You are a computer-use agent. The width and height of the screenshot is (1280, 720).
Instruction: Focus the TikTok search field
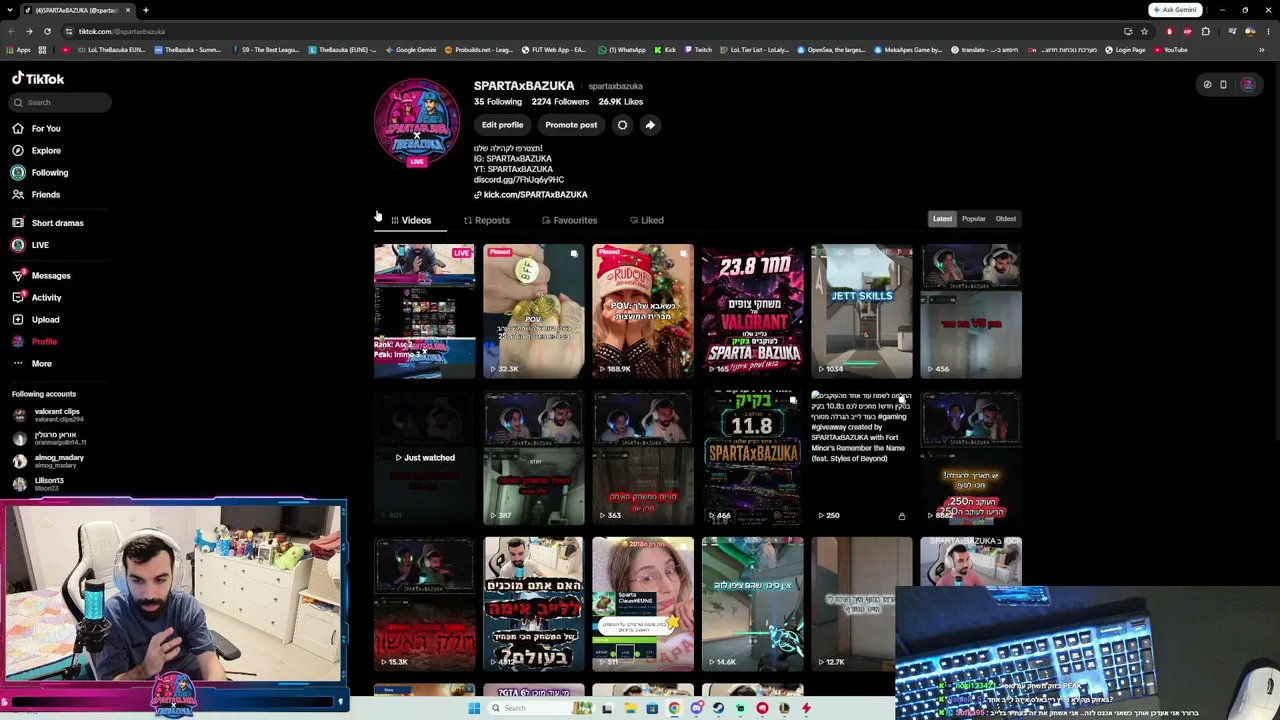click(61, 102)
